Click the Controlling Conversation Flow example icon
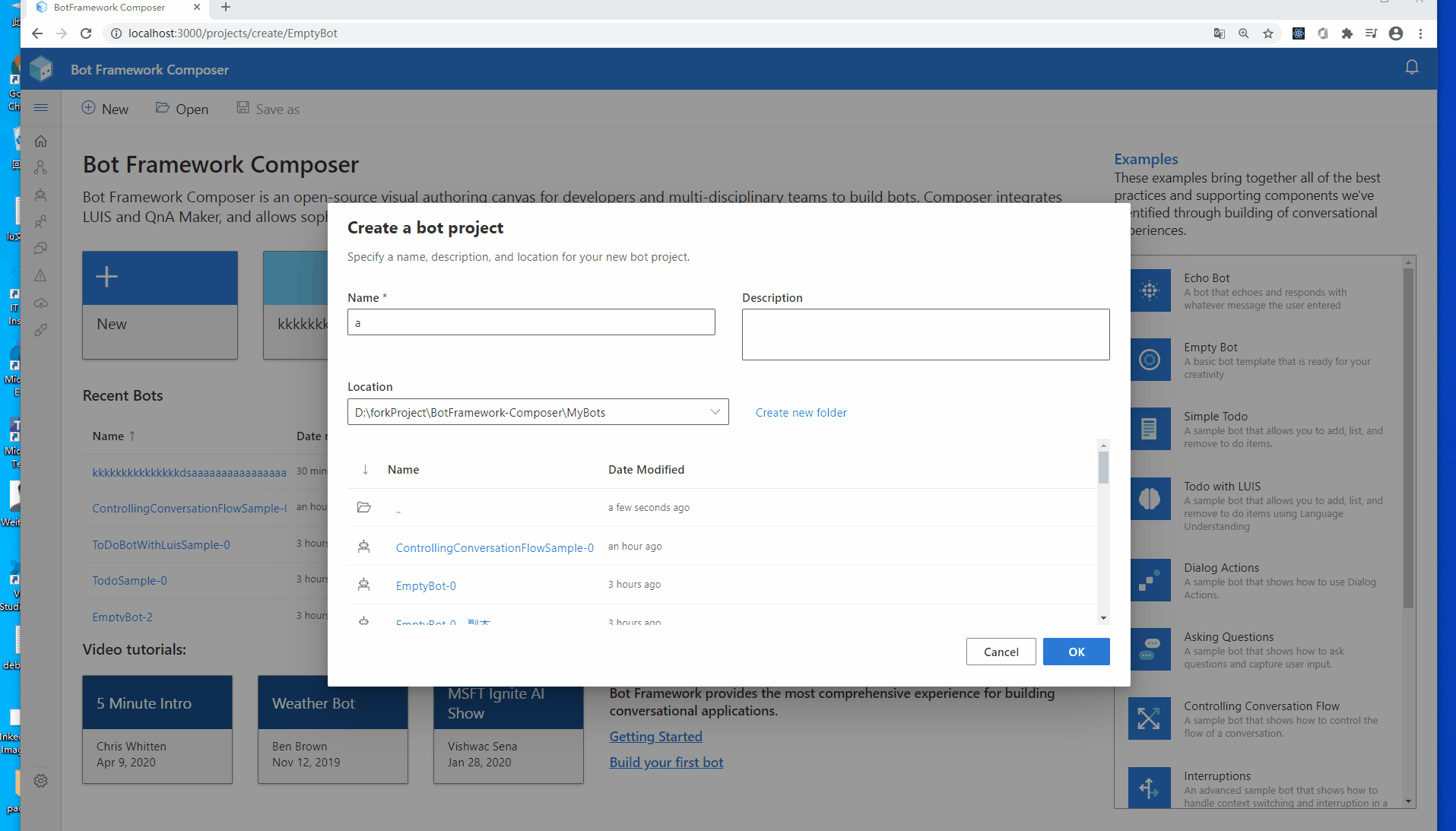The width and height of the screenshot is (1456, 831). coord(1150,718)
